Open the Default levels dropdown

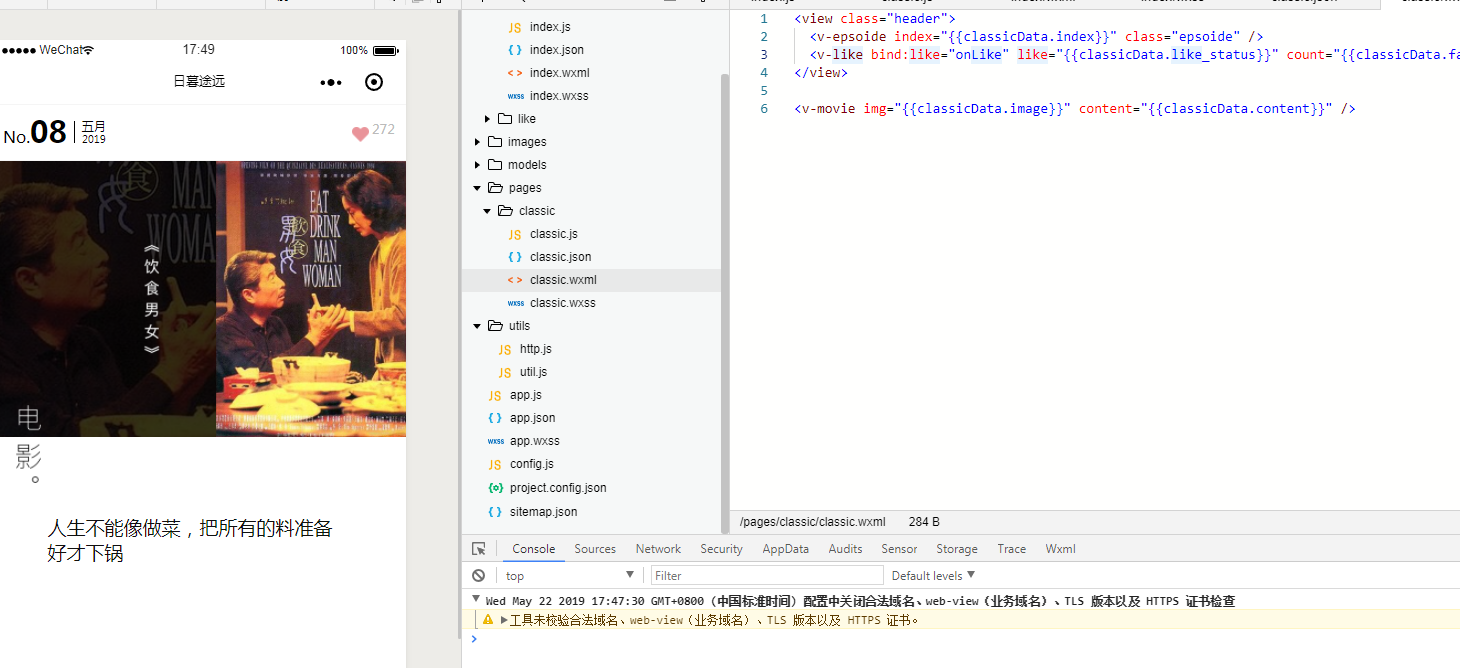(933, 575)
